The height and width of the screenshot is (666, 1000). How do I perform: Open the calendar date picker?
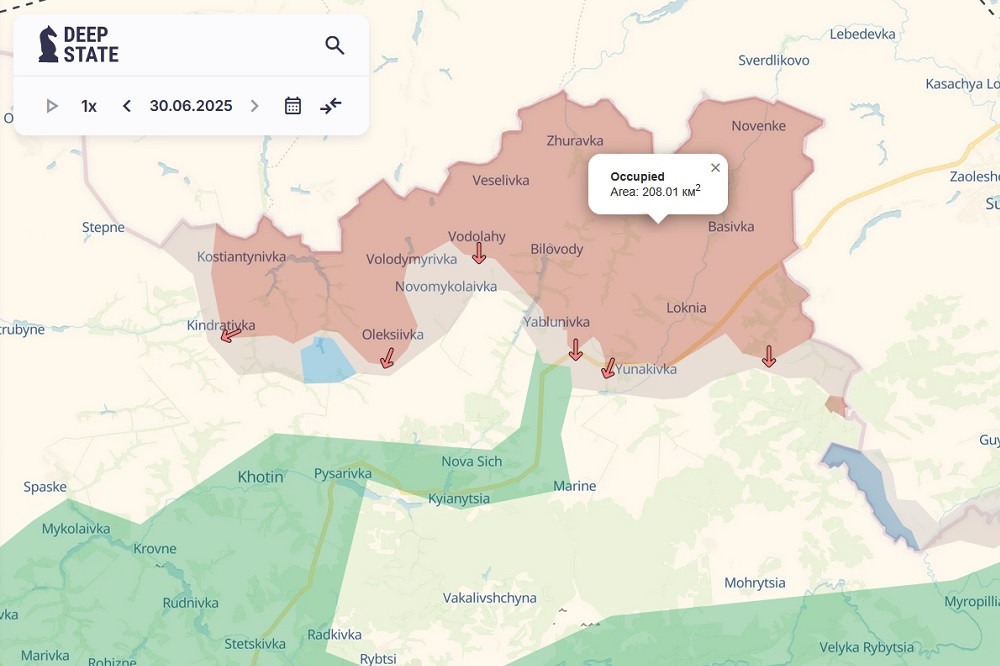[293, 106]
